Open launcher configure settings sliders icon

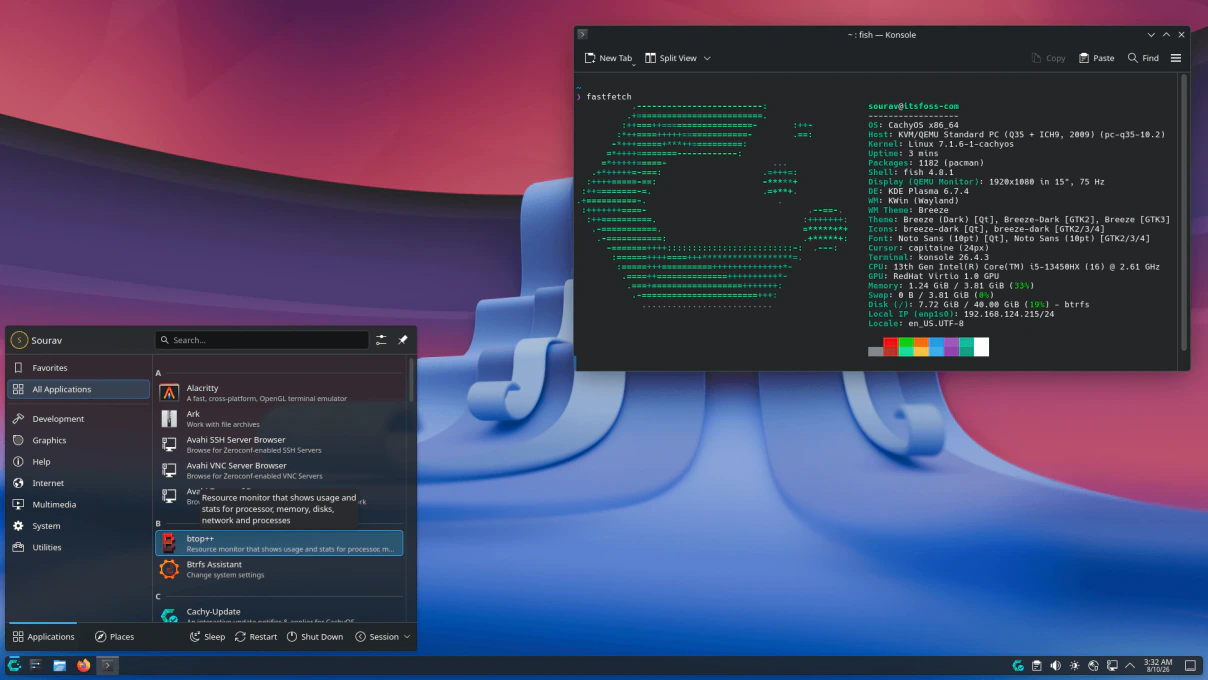[x=381, y=340]
